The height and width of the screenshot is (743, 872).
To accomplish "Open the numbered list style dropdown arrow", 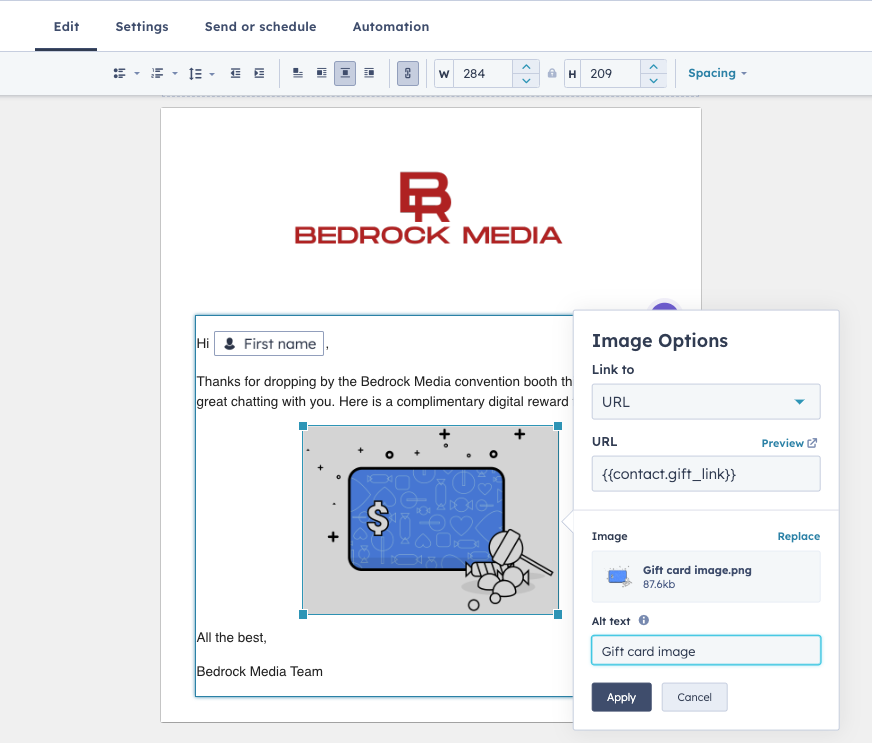I will click(x=175, y=73).
